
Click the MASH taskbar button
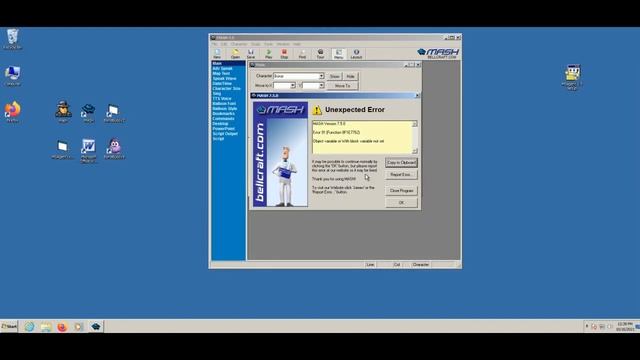(96, 327)
